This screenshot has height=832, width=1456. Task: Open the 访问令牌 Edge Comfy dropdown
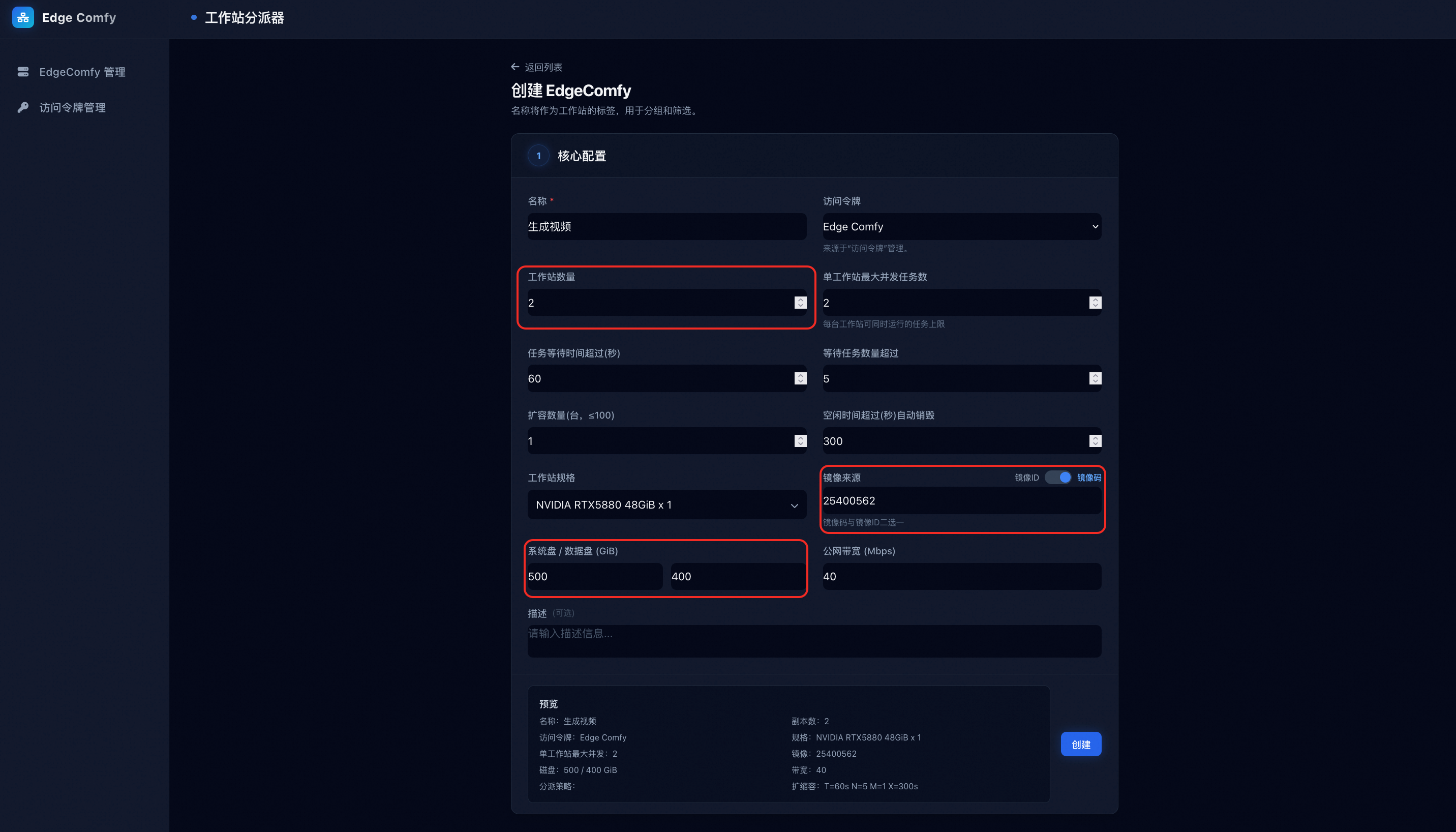coord(961,227)
